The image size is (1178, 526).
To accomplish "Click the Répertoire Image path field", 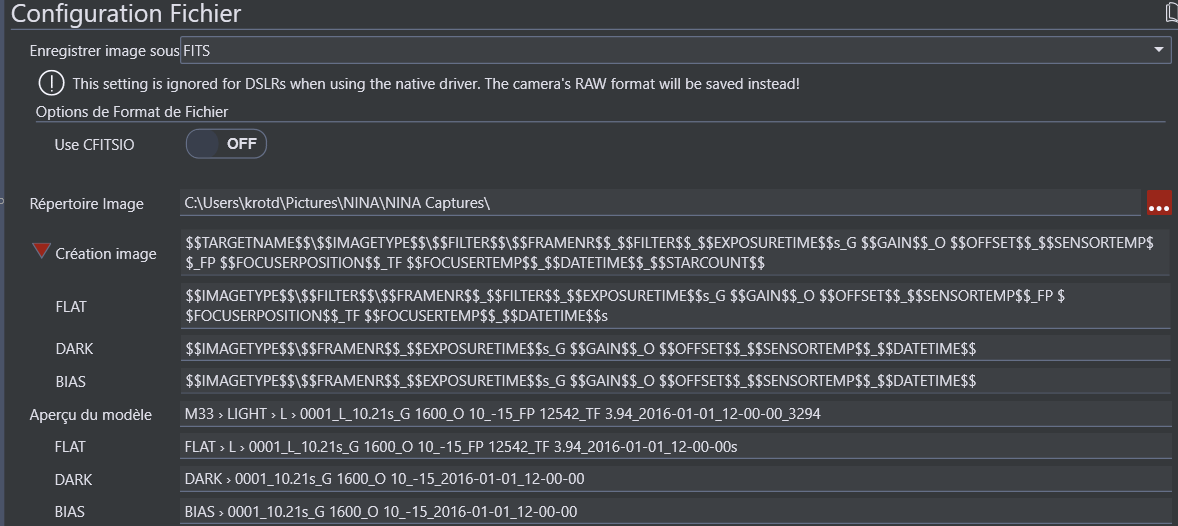I will click(660, 203).
